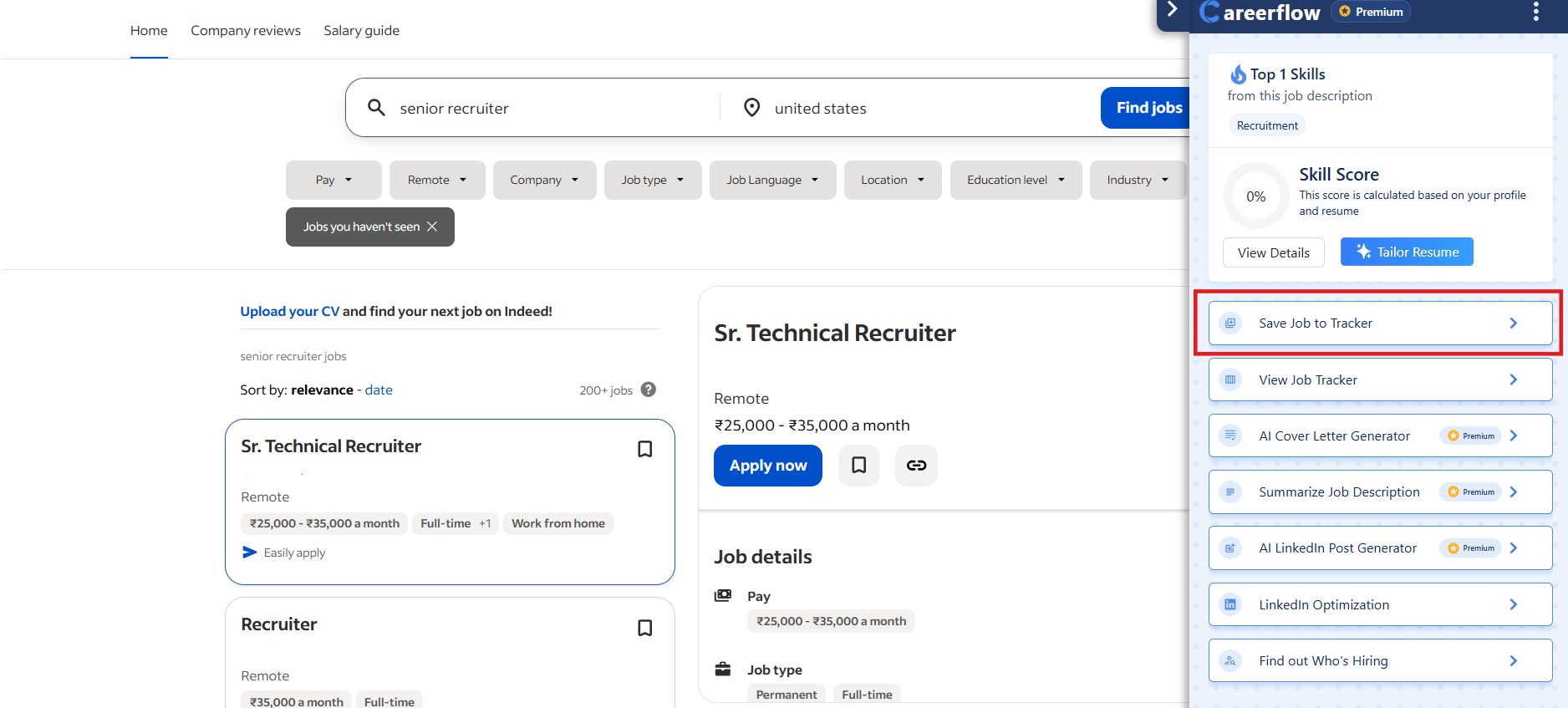Click the Top Skills flame icon

click(x=1238, y=74)
